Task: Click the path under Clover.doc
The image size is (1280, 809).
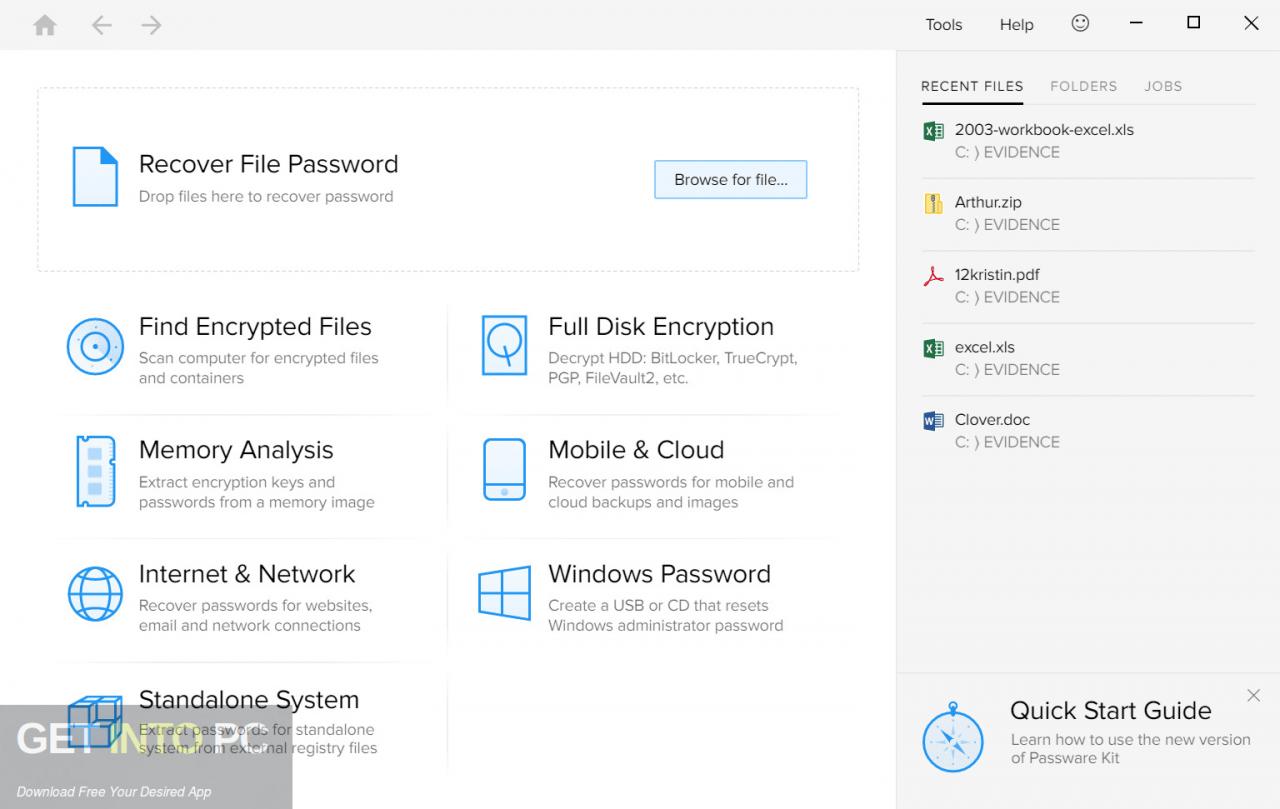Action: [1007, 442]
